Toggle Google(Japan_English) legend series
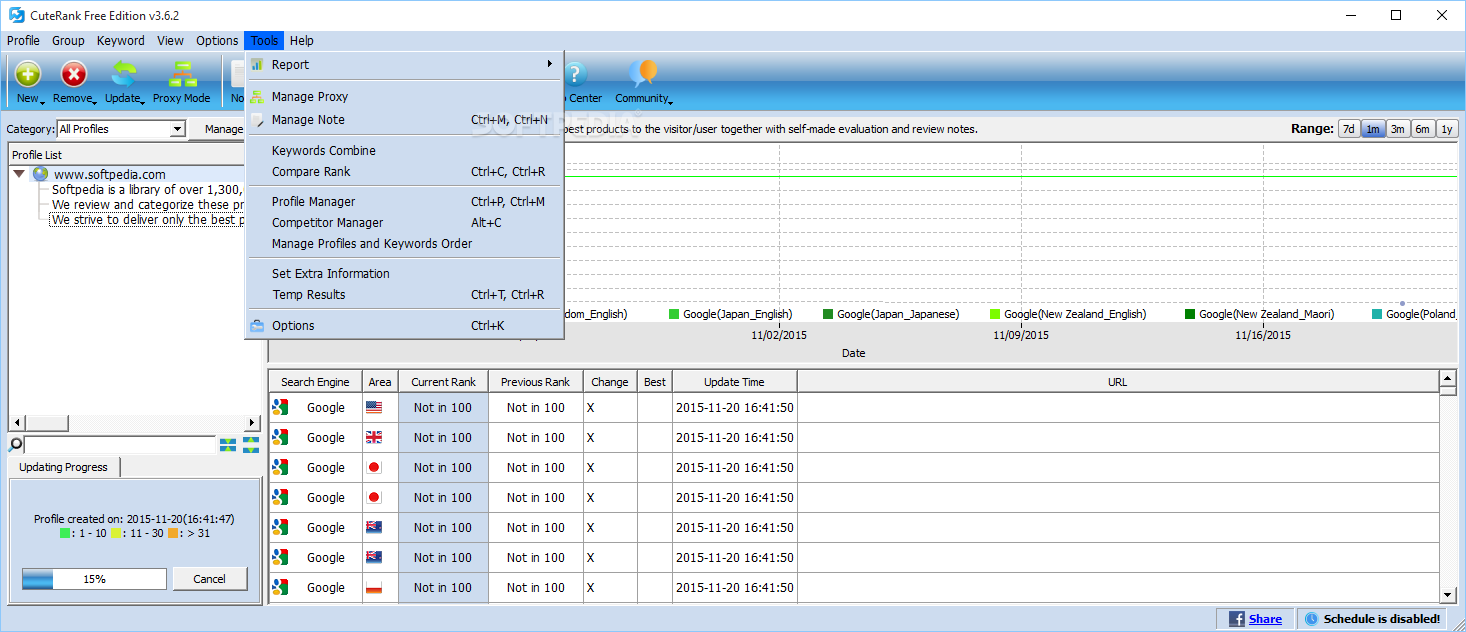 [730, 314]
